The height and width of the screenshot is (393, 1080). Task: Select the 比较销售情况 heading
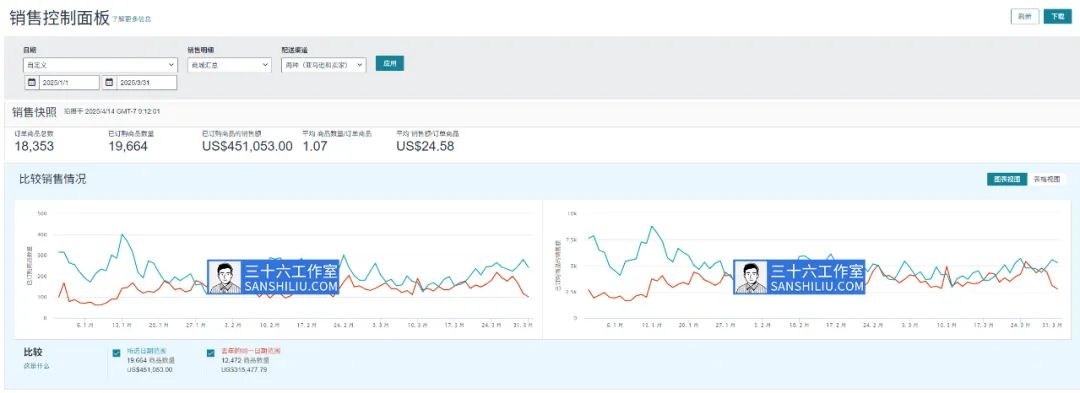click(x=52, y=179)
